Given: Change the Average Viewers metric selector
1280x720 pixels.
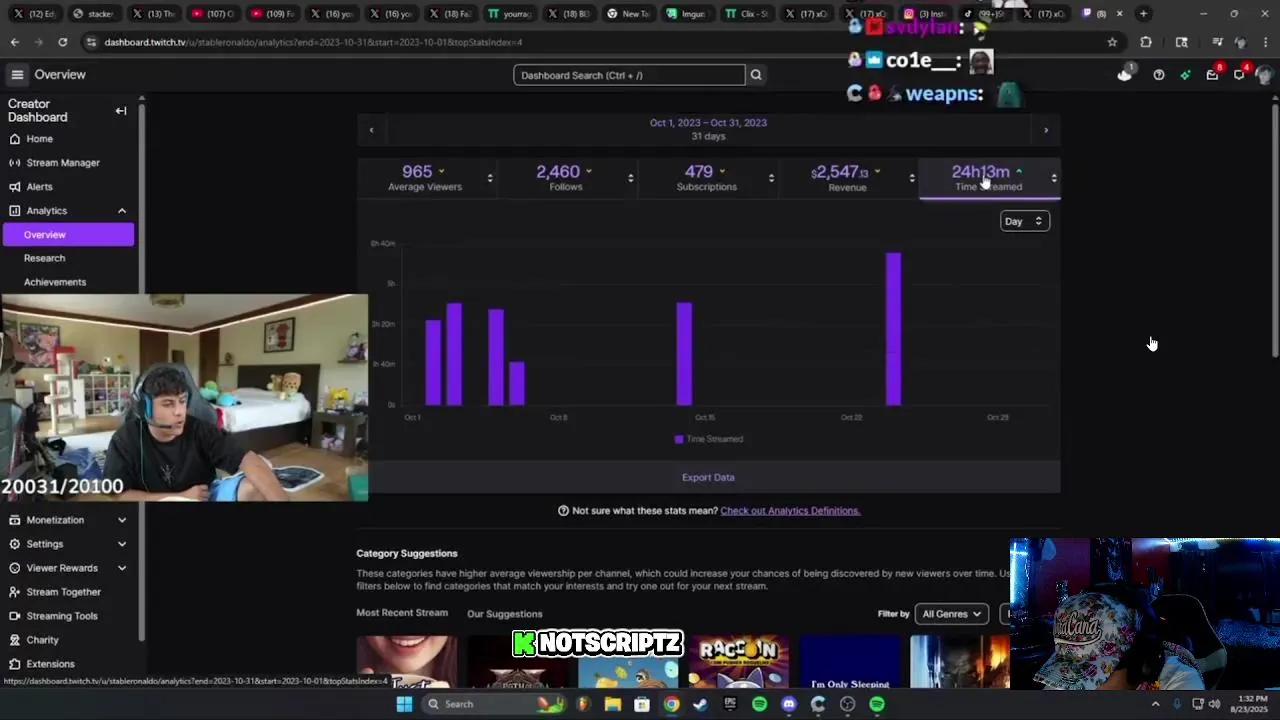Looking at the screenshot, I should [490, 178].
